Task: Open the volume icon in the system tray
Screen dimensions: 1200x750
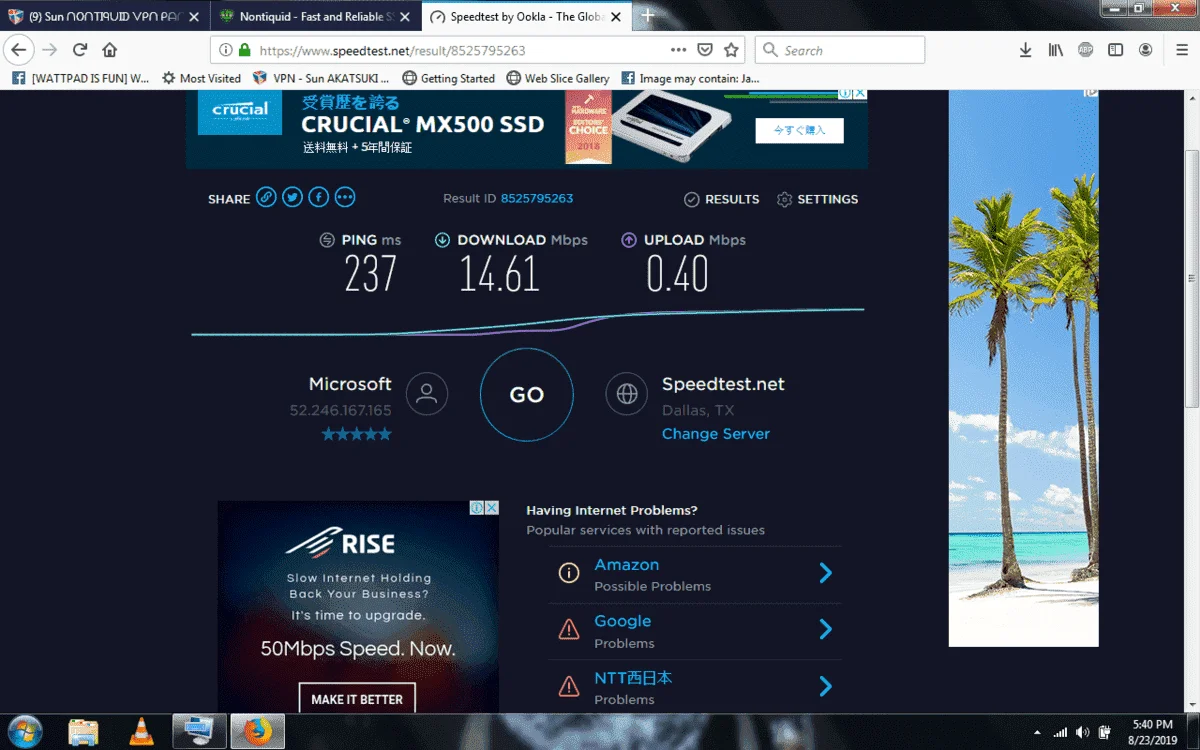Action: [x=1083, y=732]
